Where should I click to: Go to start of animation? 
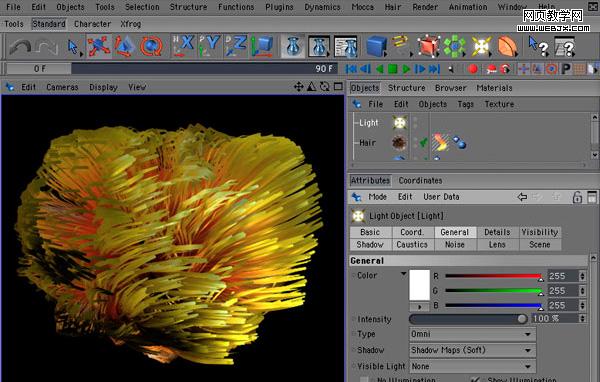click(351, 69)
